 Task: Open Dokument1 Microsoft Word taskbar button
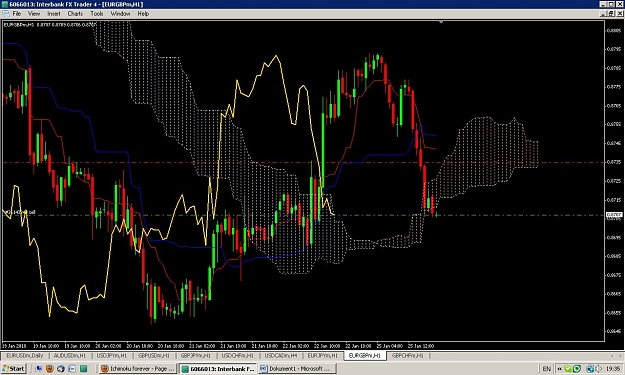coord(297,369)
